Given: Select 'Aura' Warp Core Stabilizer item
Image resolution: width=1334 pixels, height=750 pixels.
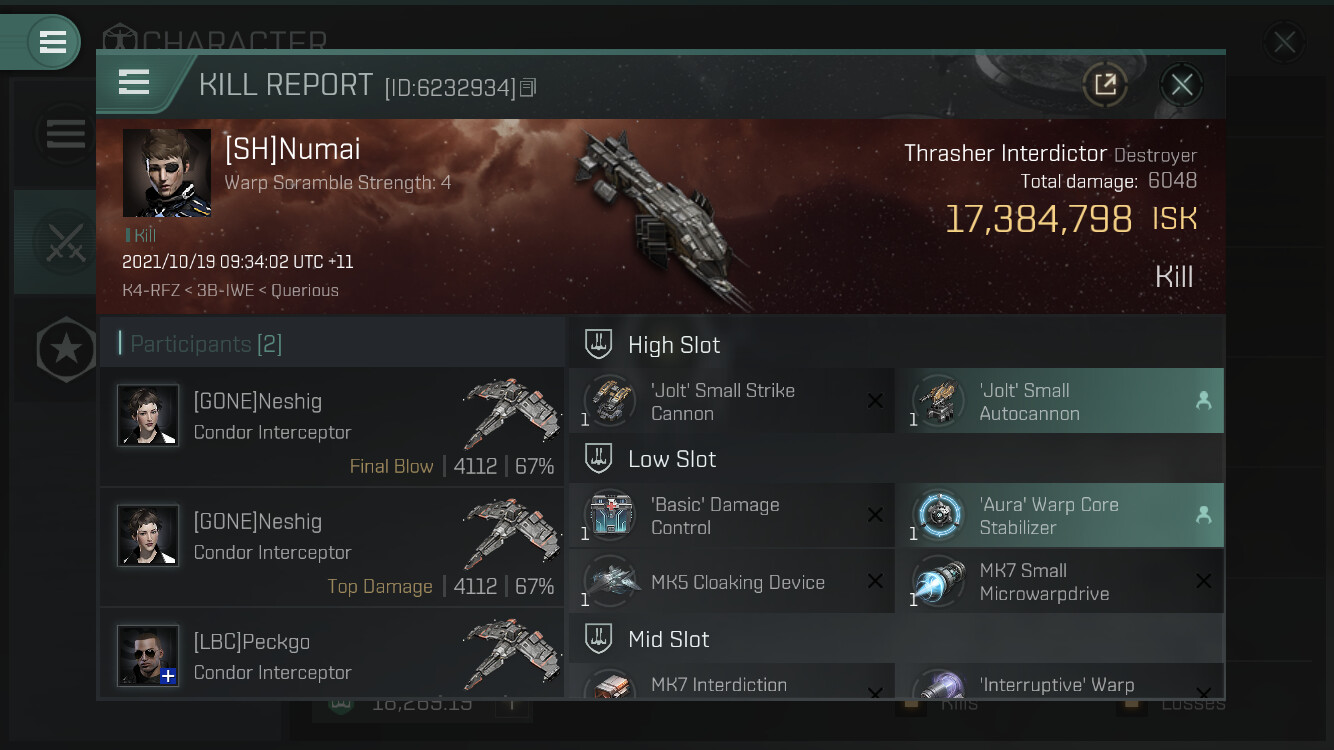Looking at the screenshot, I should pos(1060,516).
